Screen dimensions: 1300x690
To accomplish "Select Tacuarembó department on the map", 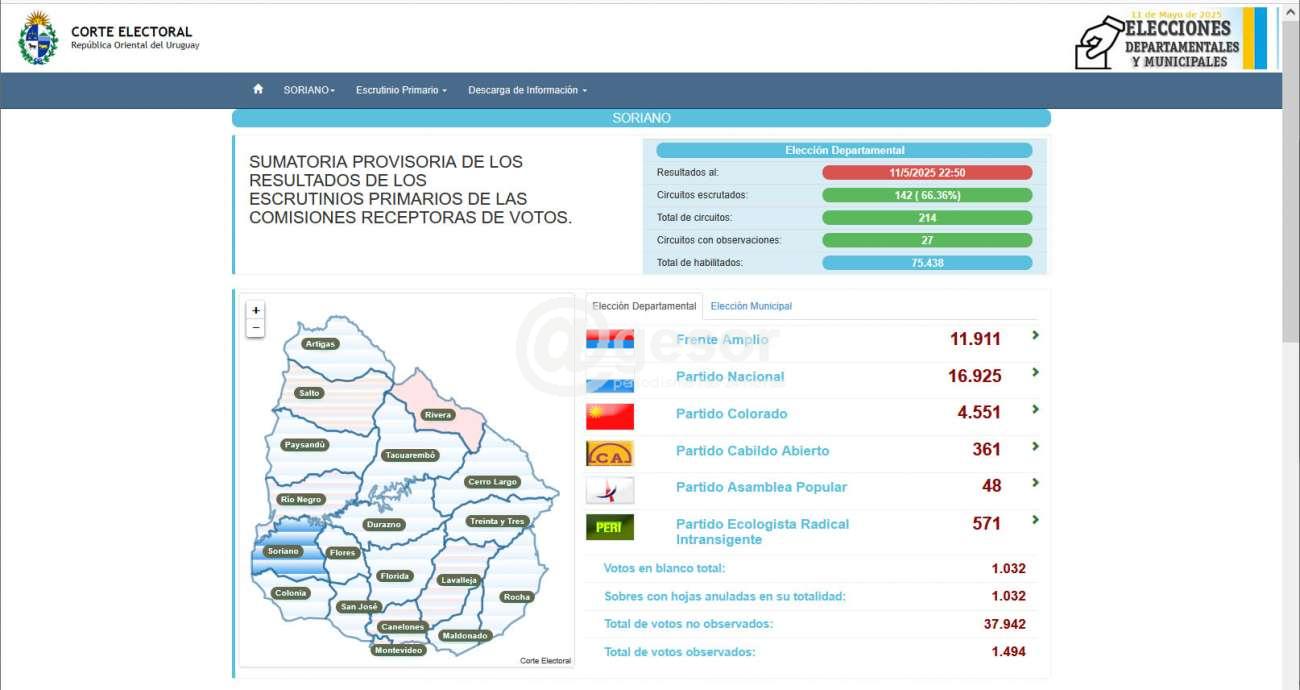I will coord(410,455).
